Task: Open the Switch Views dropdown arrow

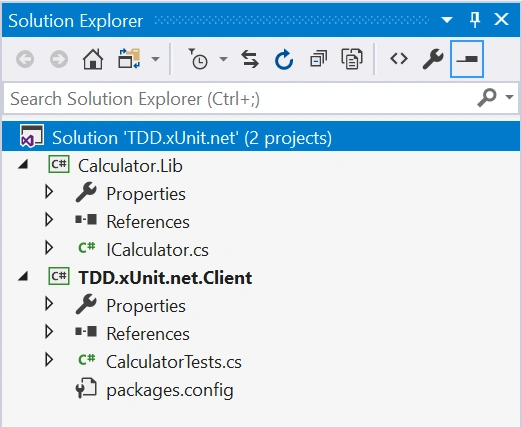Action: (x=155, y=59)
